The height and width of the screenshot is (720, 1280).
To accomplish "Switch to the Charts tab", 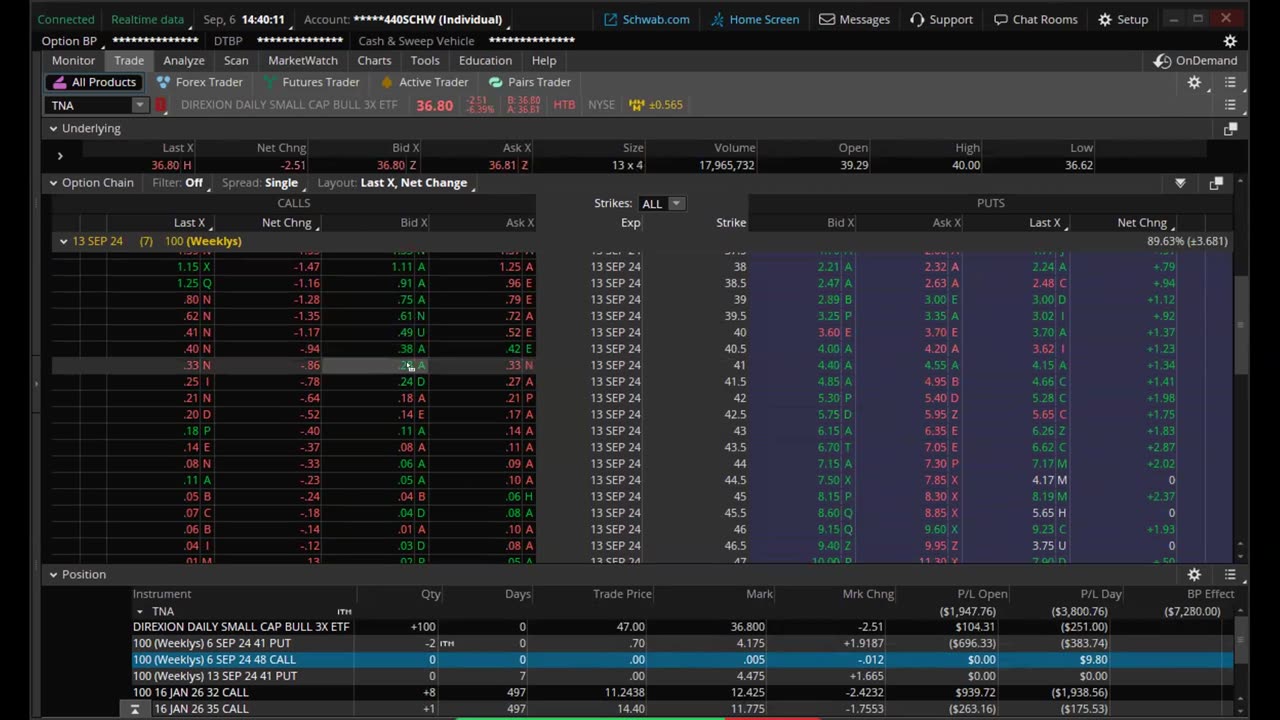I will pos(374,60).
